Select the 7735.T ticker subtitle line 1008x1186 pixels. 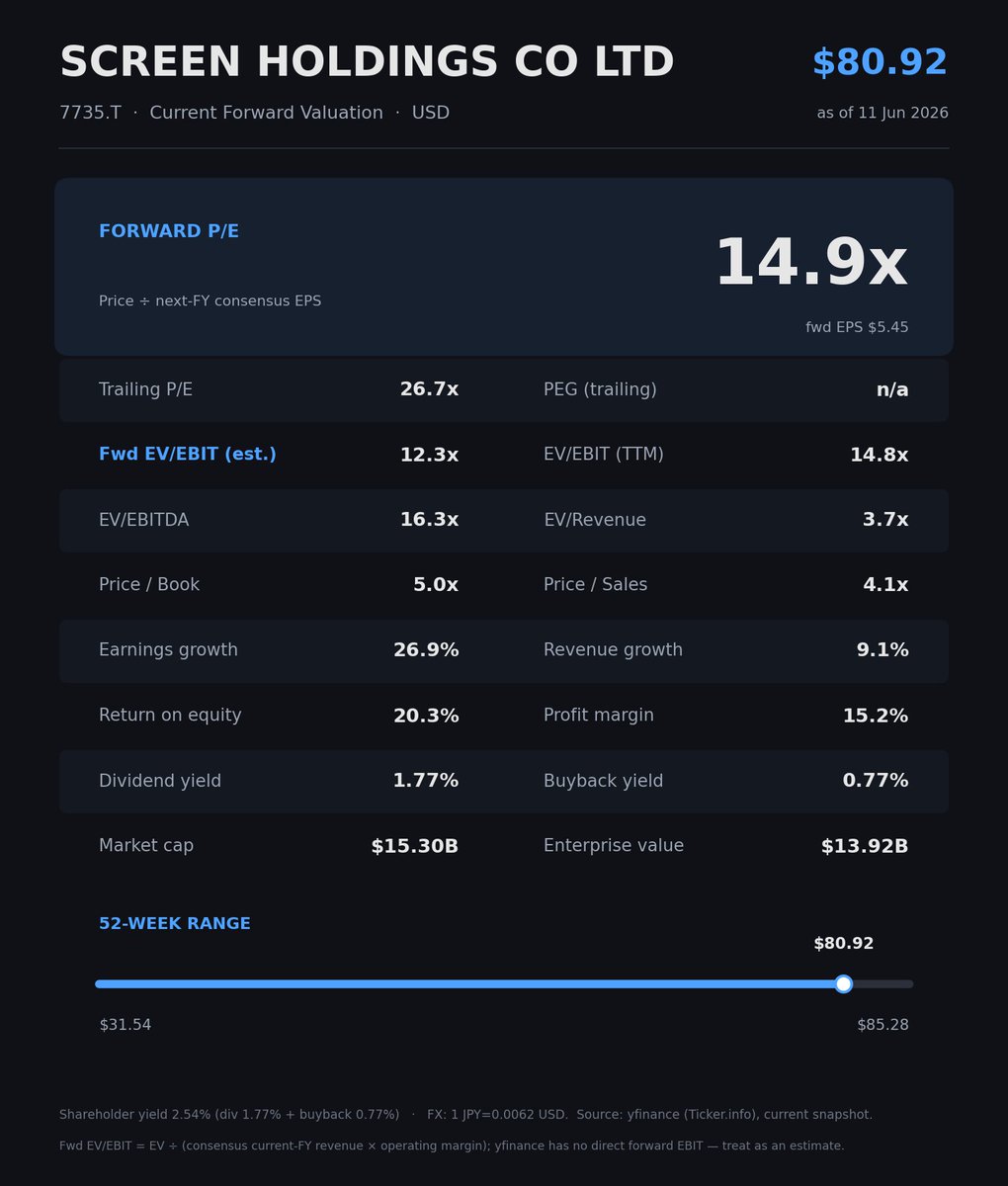pyautogui.click(x=254, y=113)
